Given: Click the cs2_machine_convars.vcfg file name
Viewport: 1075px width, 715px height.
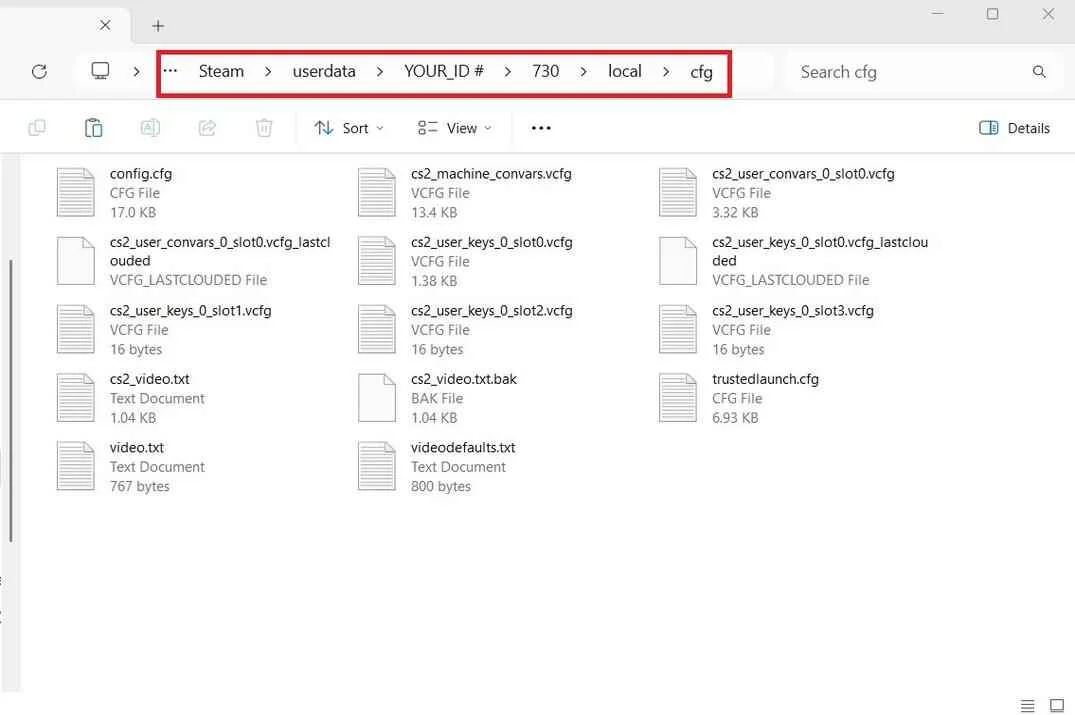Looking at the screenshot, I should 491,174.
